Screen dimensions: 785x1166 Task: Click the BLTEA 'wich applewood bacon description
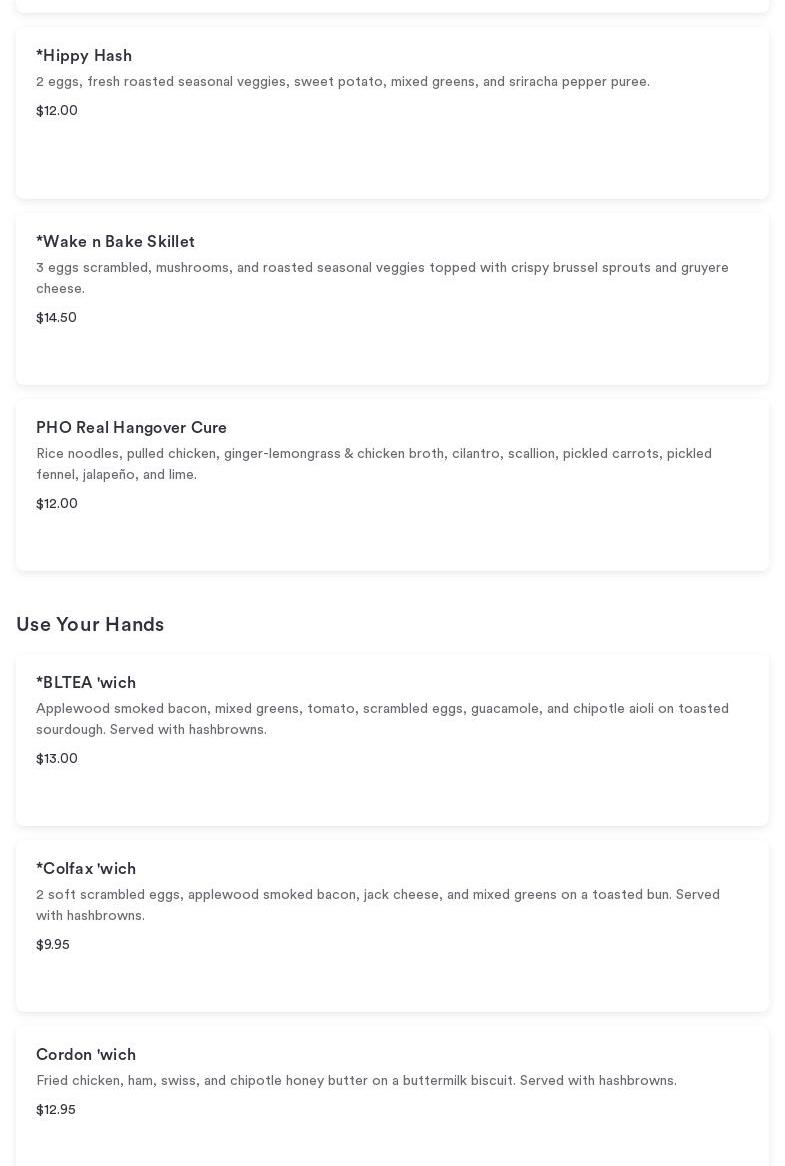point(382,719)
